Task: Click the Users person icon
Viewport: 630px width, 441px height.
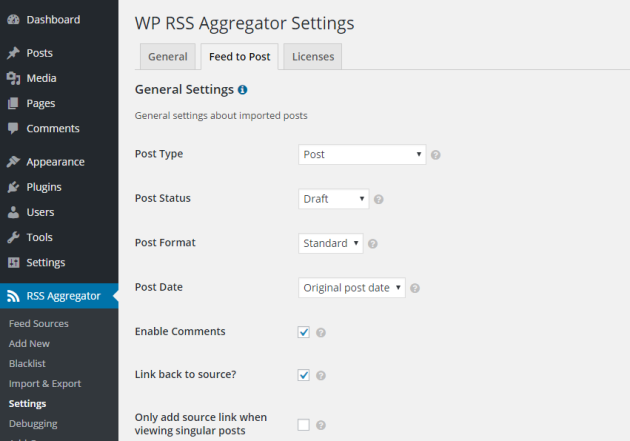Action: 13,212
